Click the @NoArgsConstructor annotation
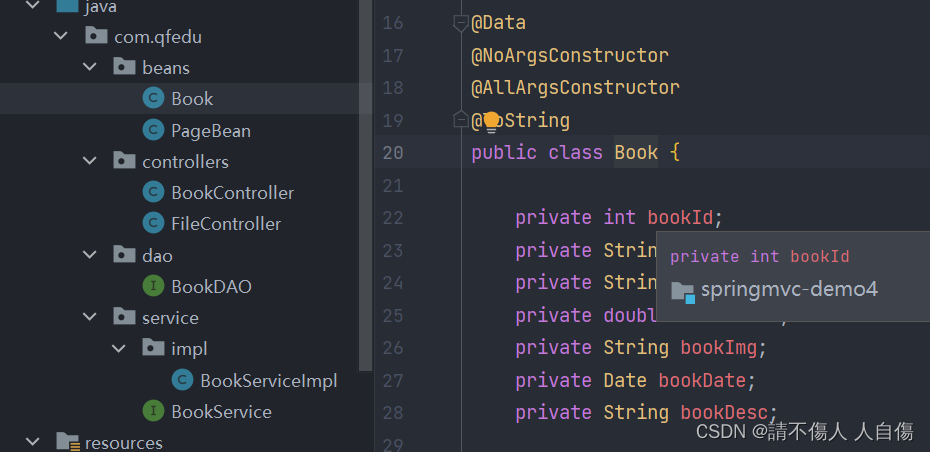 point(570,56)
